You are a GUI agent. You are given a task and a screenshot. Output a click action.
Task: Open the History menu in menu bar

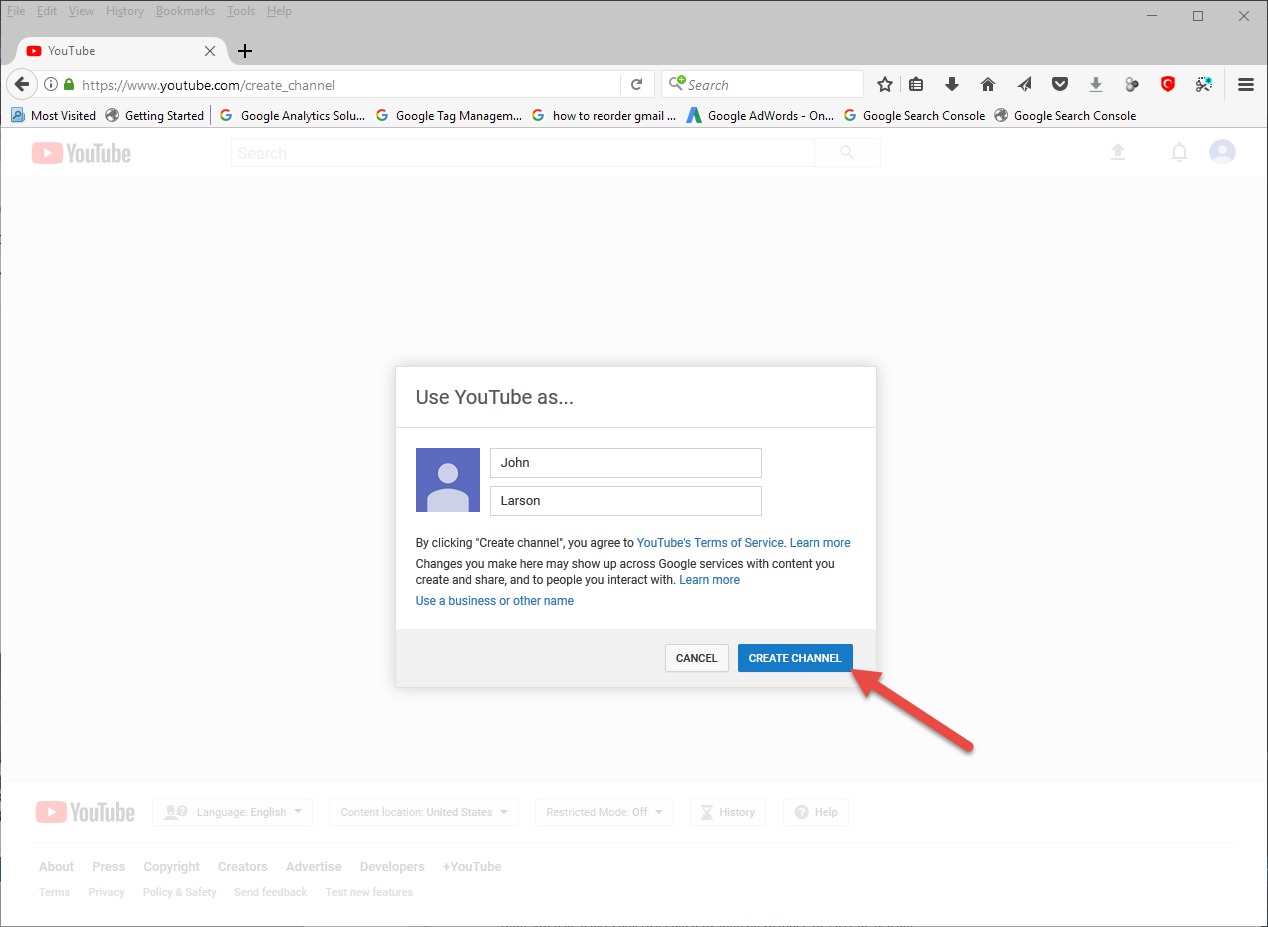coord(125,11)
